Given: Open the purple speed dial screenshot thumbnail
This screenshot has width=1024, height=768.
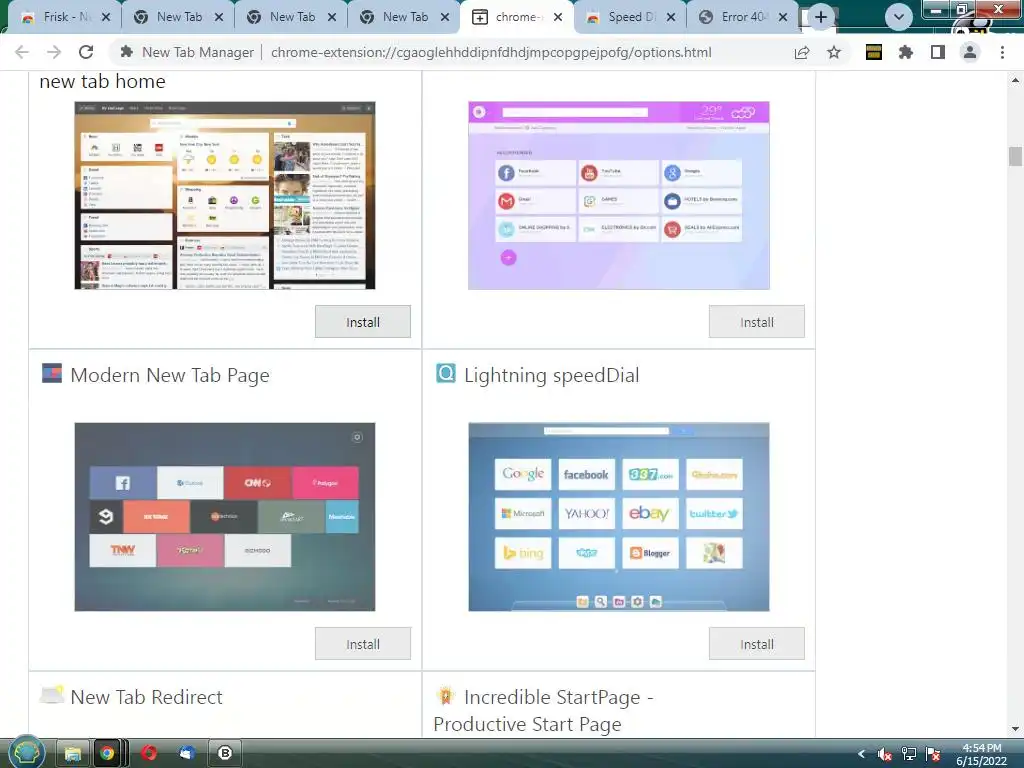Looking at the screenshot, I should [618, 195].
